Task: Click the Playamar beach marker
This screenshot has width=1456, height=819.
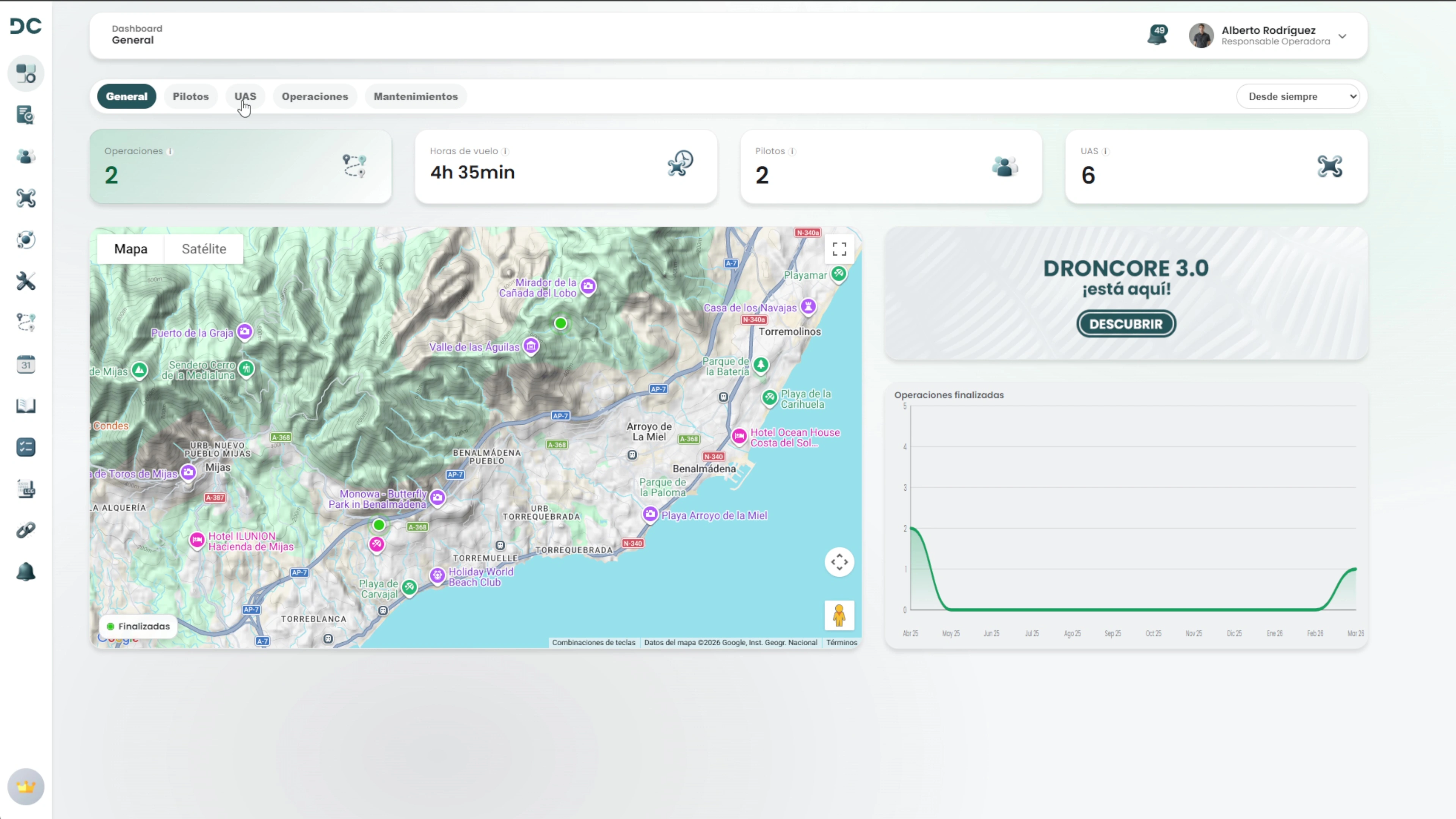Action: 839,275
